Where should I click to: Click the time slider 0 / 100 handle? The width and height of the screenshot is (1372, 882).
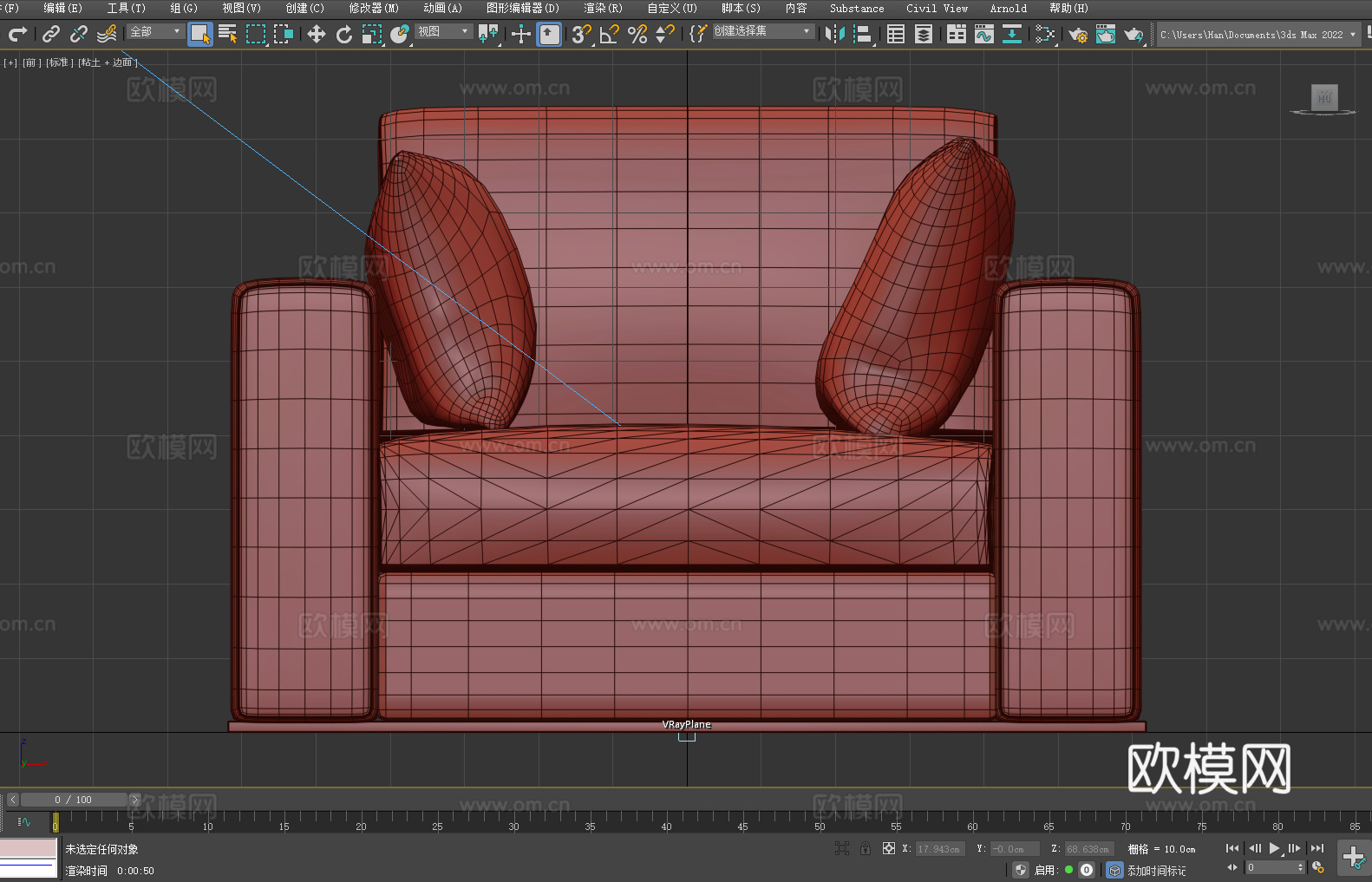74,800
